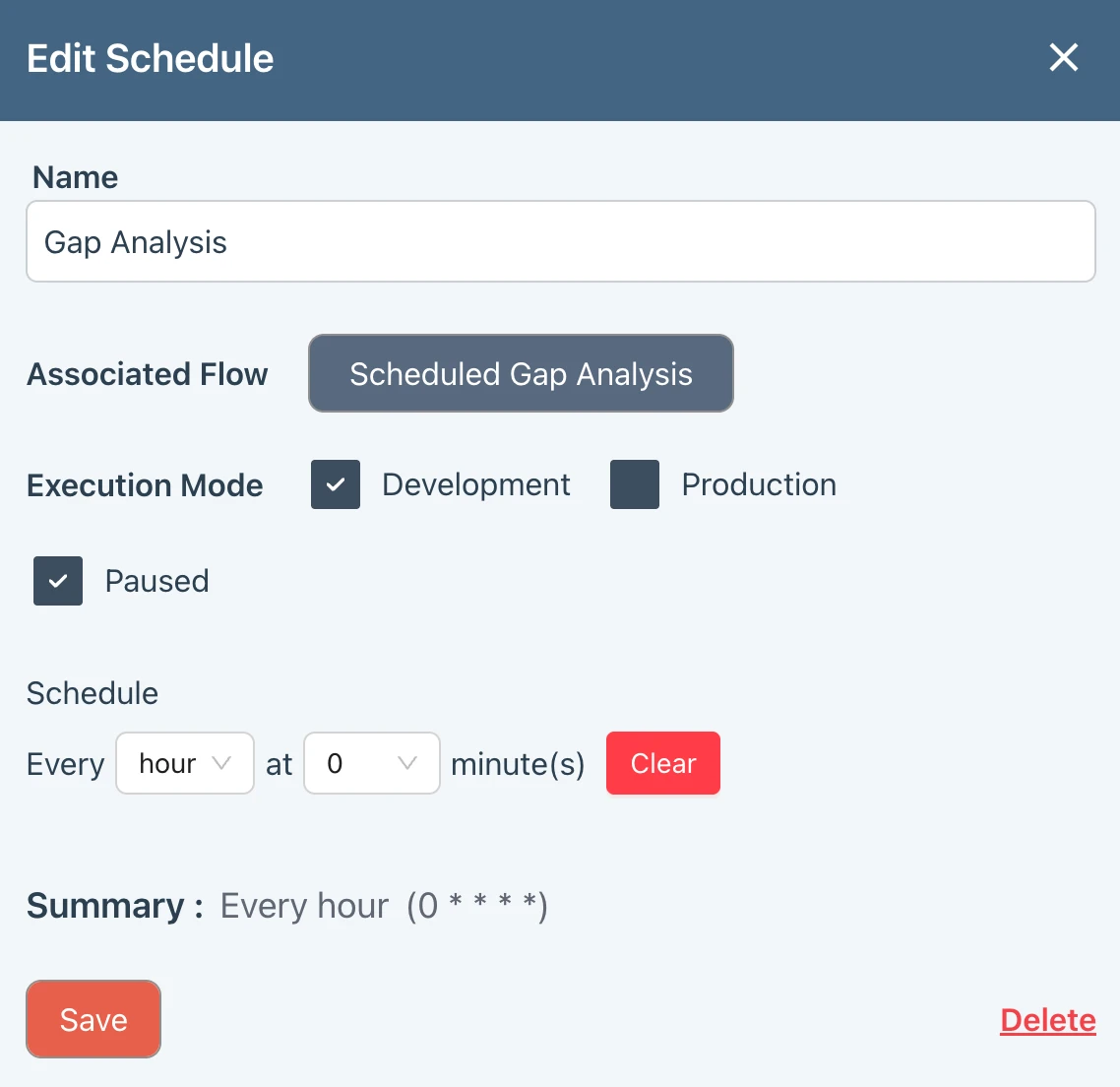Click the Execution Mode label
Image resolution: width=1120 pixels, height=1087 pixels.
tap(145, 485)
